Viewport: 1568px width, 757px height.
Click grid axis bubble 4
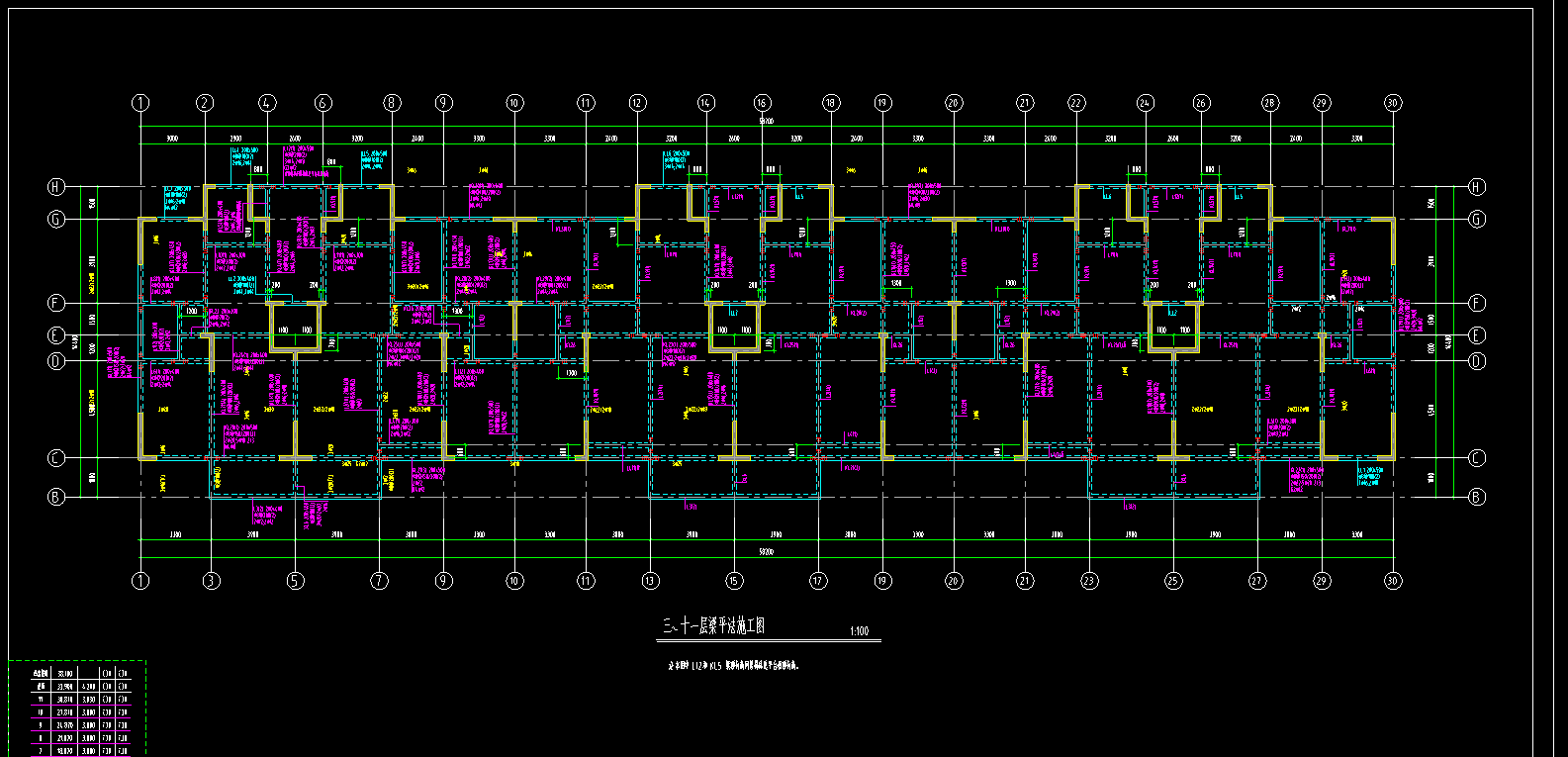[267, 103]
